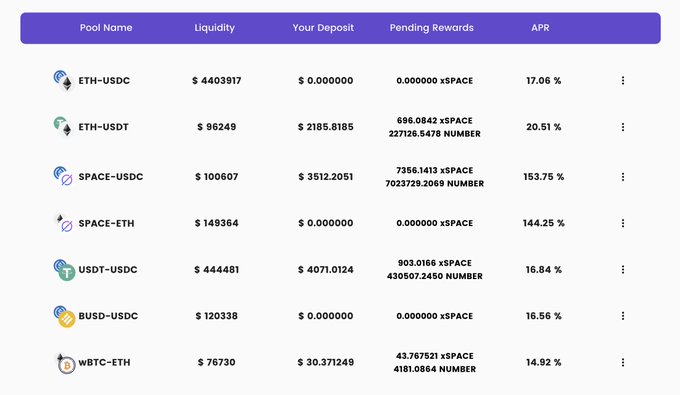This screenshot has width=680, height=395.
Task: Click the Pool Name column header
Action: [x=106, y=28]
